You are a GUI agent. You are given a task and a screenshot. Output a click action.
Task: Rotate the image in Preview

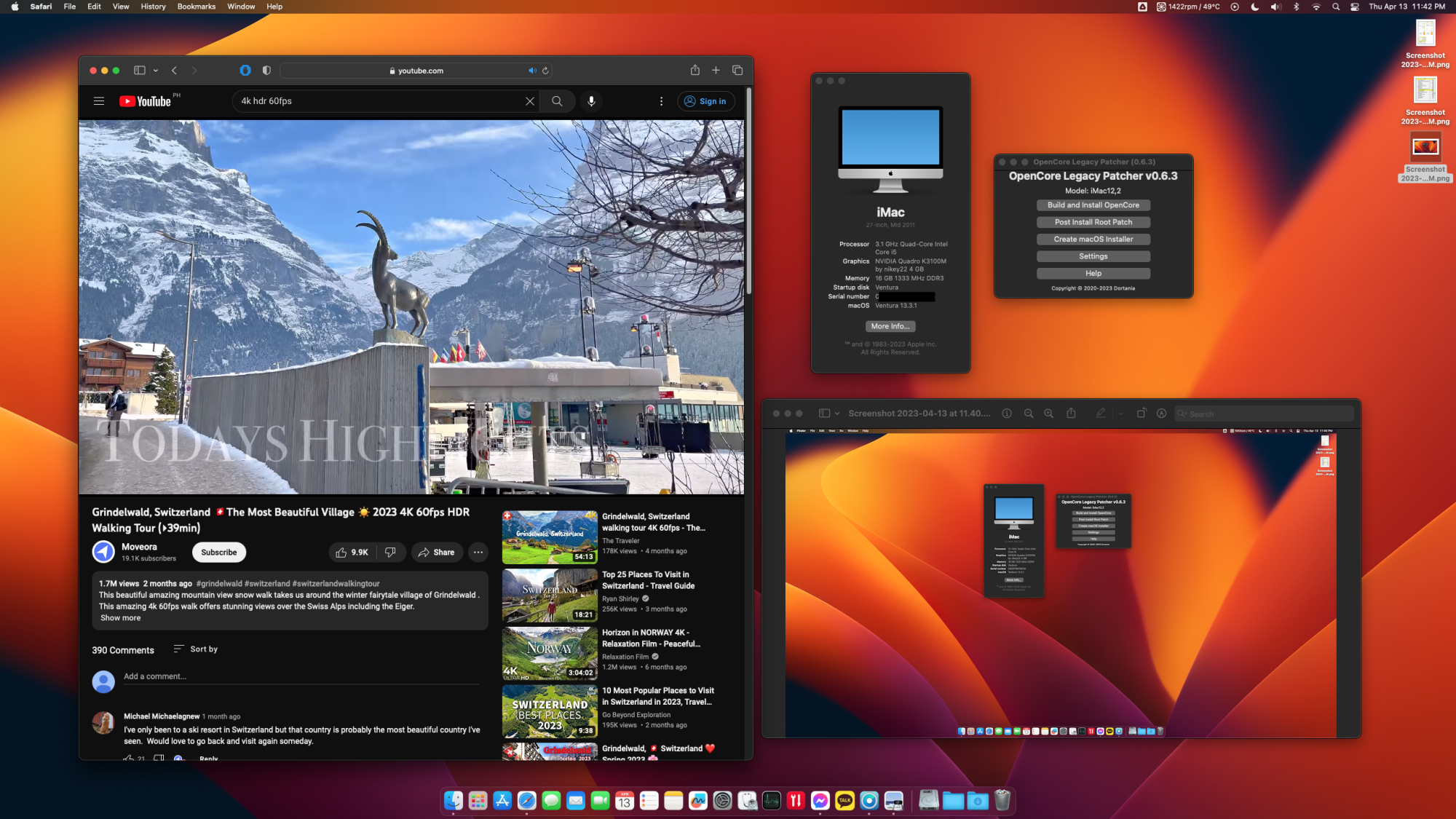[x=1142, y=414]
